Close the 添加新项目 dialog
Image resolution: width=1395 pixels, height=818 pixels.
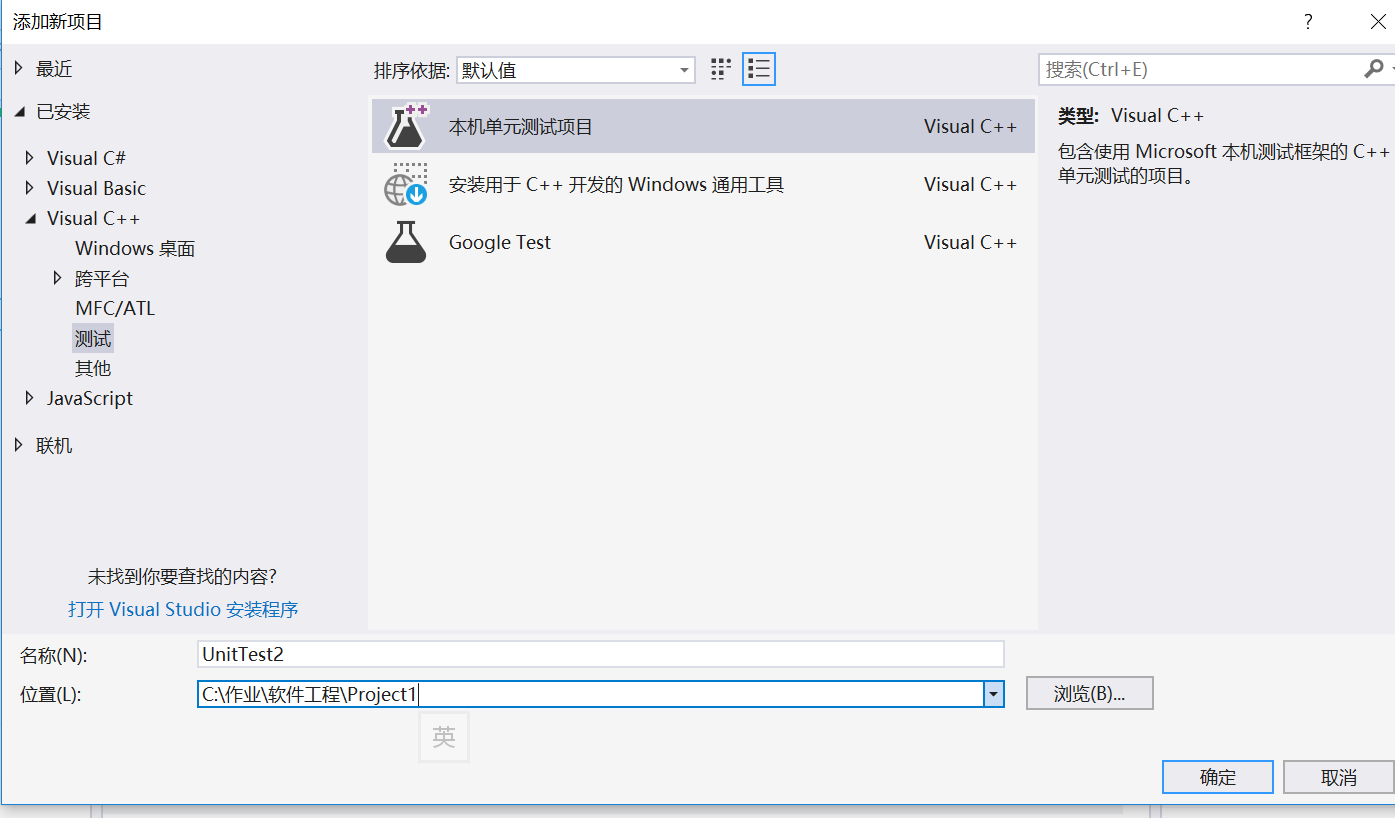coord(1377,22)
